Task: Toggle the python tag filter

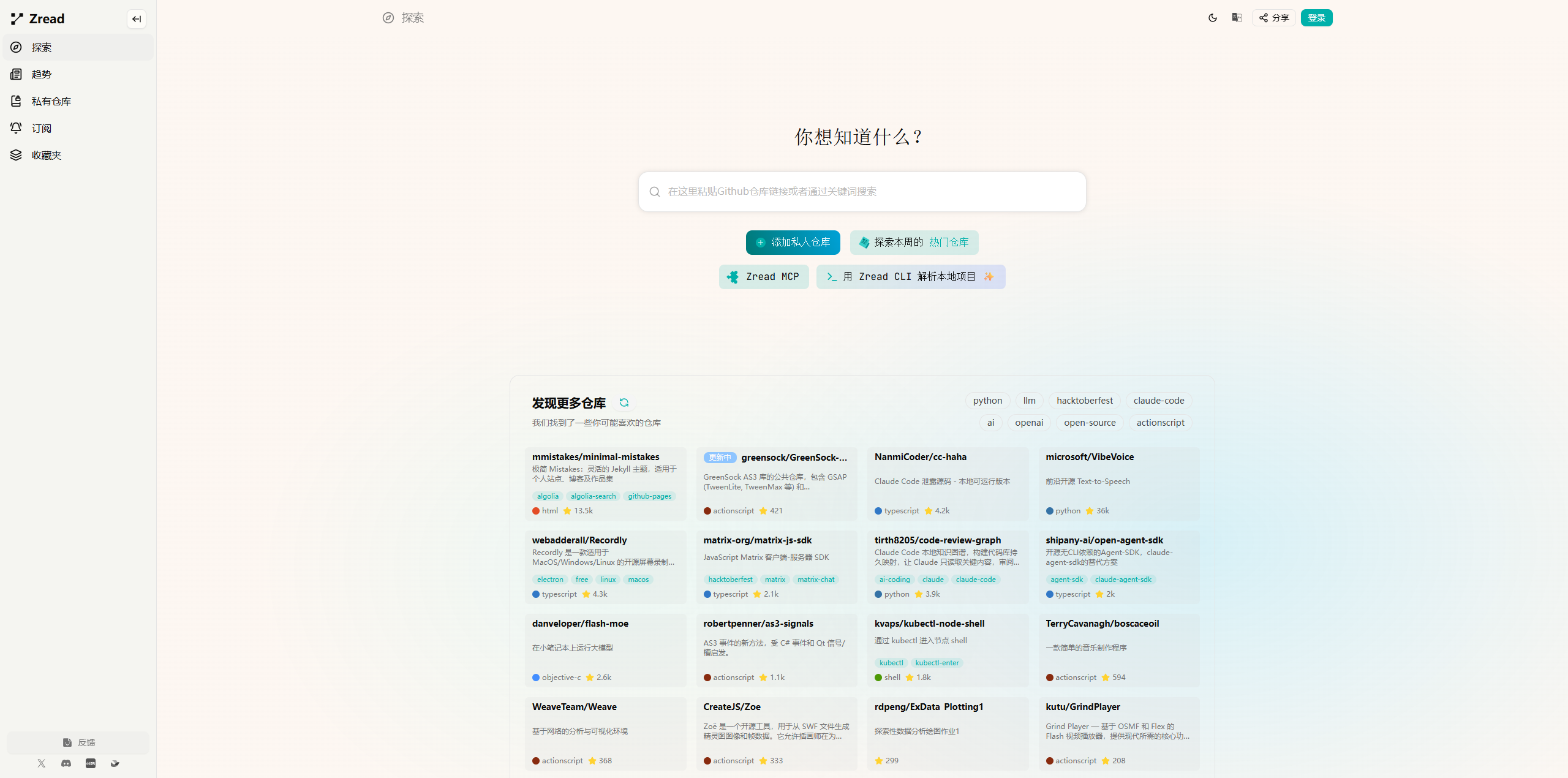Action: (x=987, y=400)
